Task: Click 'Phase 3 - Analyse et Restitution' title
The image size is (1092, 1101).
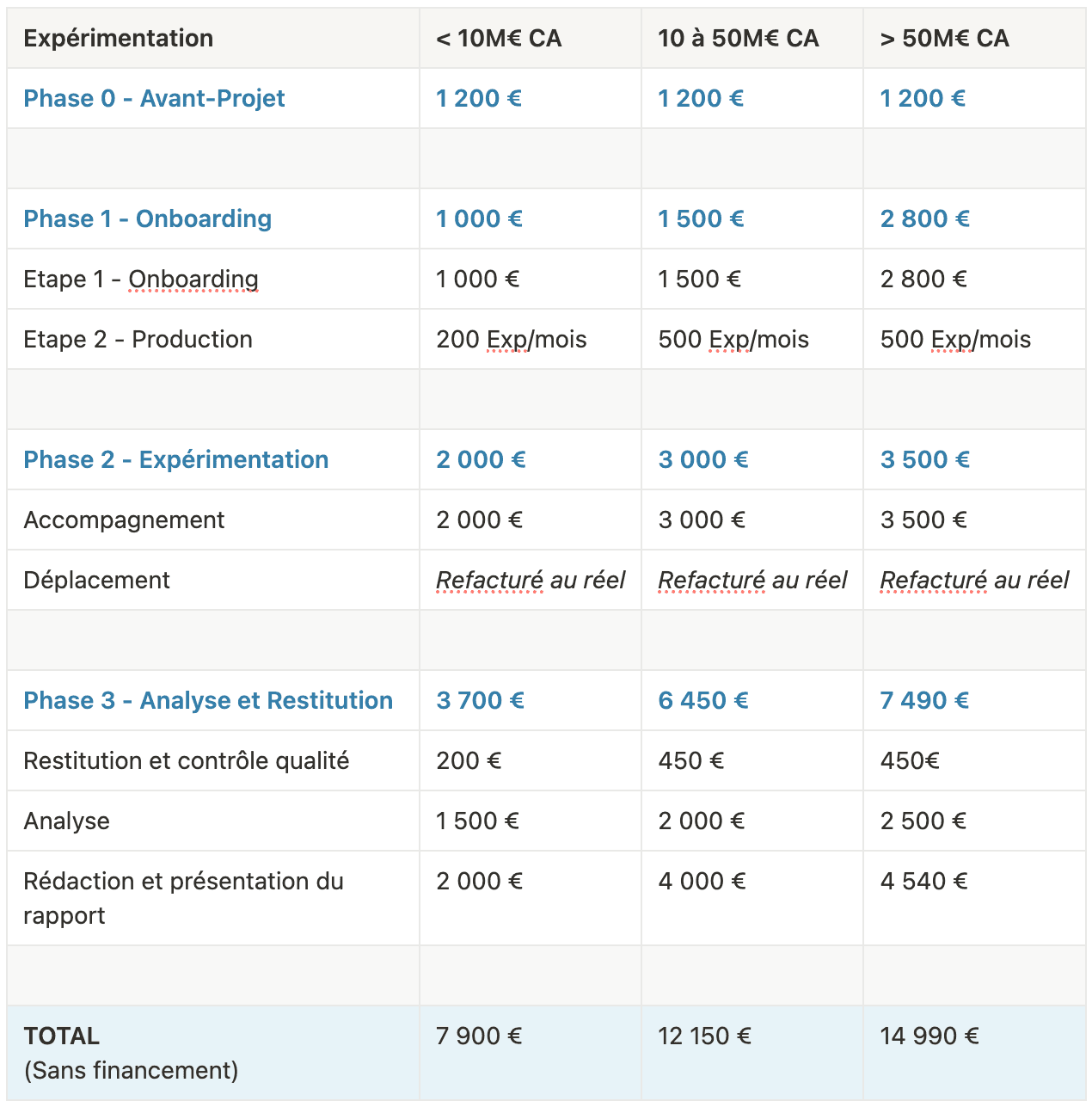Action: click(208, 701)
